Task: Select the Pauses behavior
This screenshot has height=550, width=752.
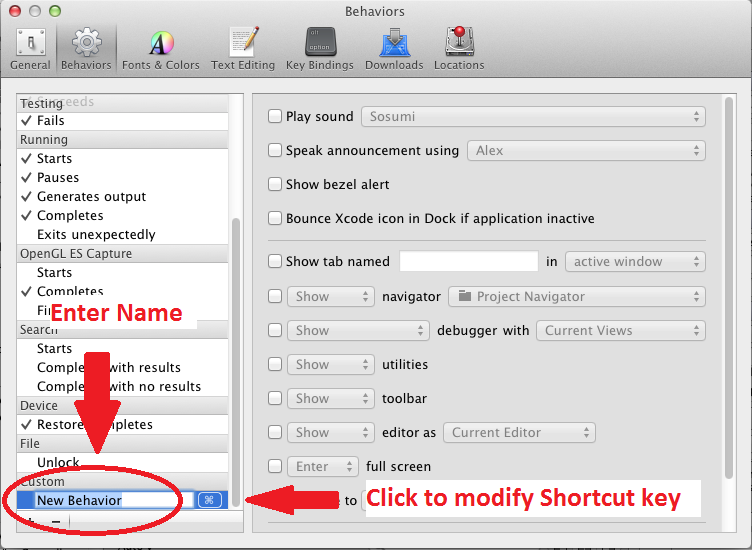Action: click(122, 177)
